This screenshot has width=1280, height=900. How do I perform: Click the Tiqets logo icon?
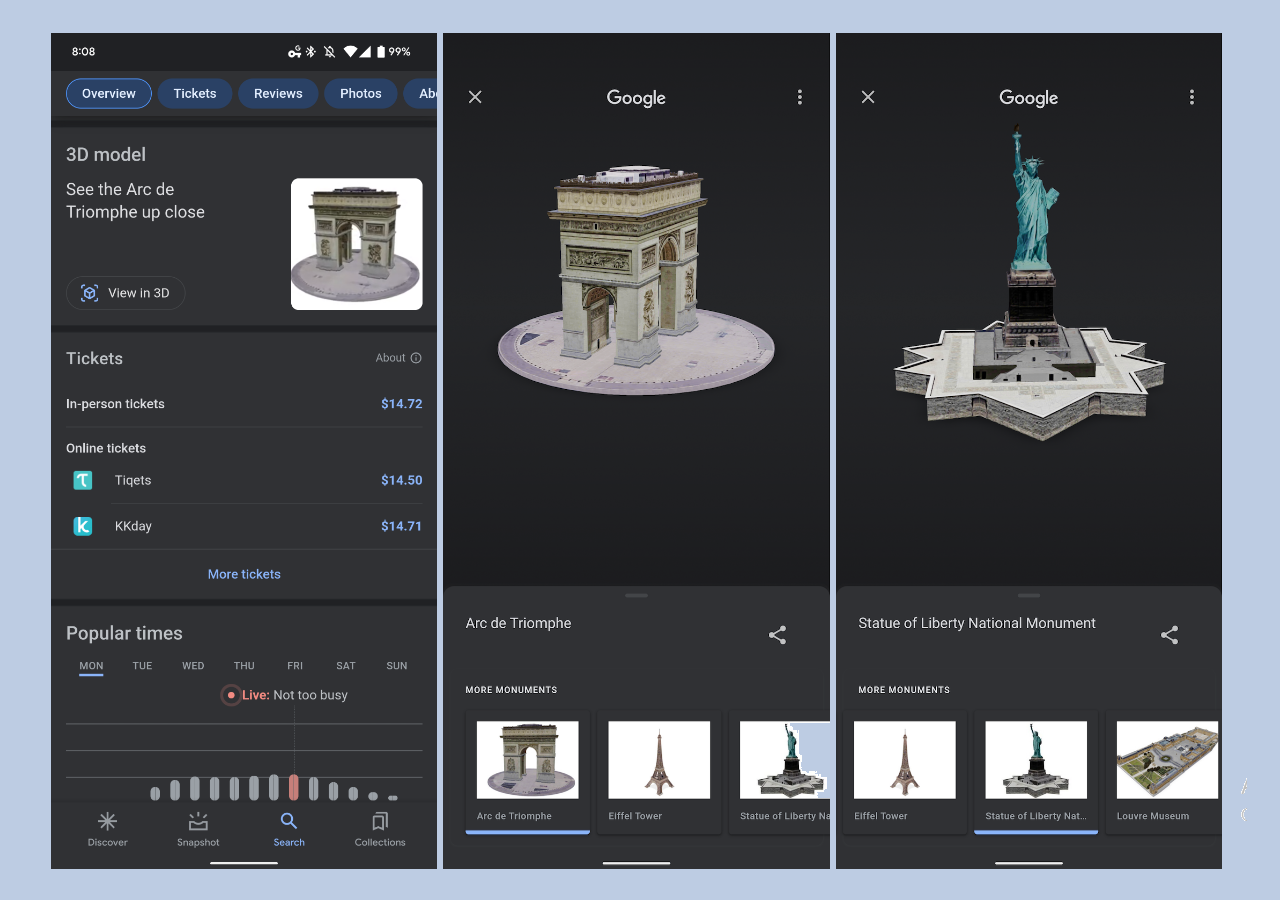pos(83,480)
